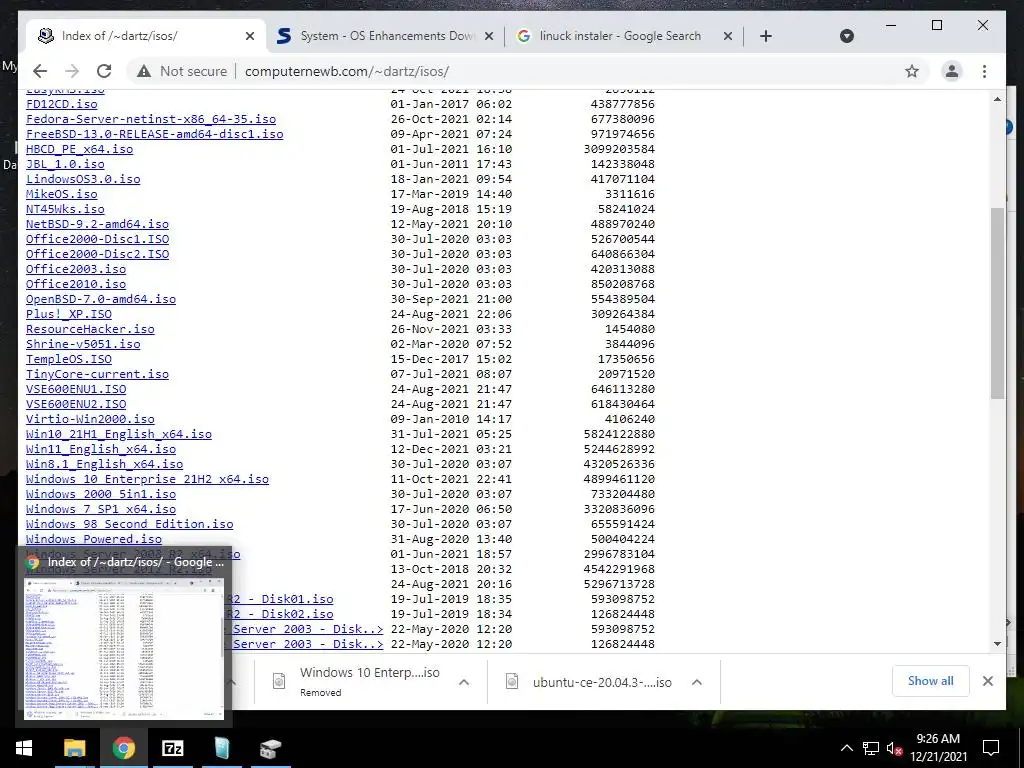1024x768 pixels.
Task: Open Win11_English_x64.iso link
Action: (101, 449)
